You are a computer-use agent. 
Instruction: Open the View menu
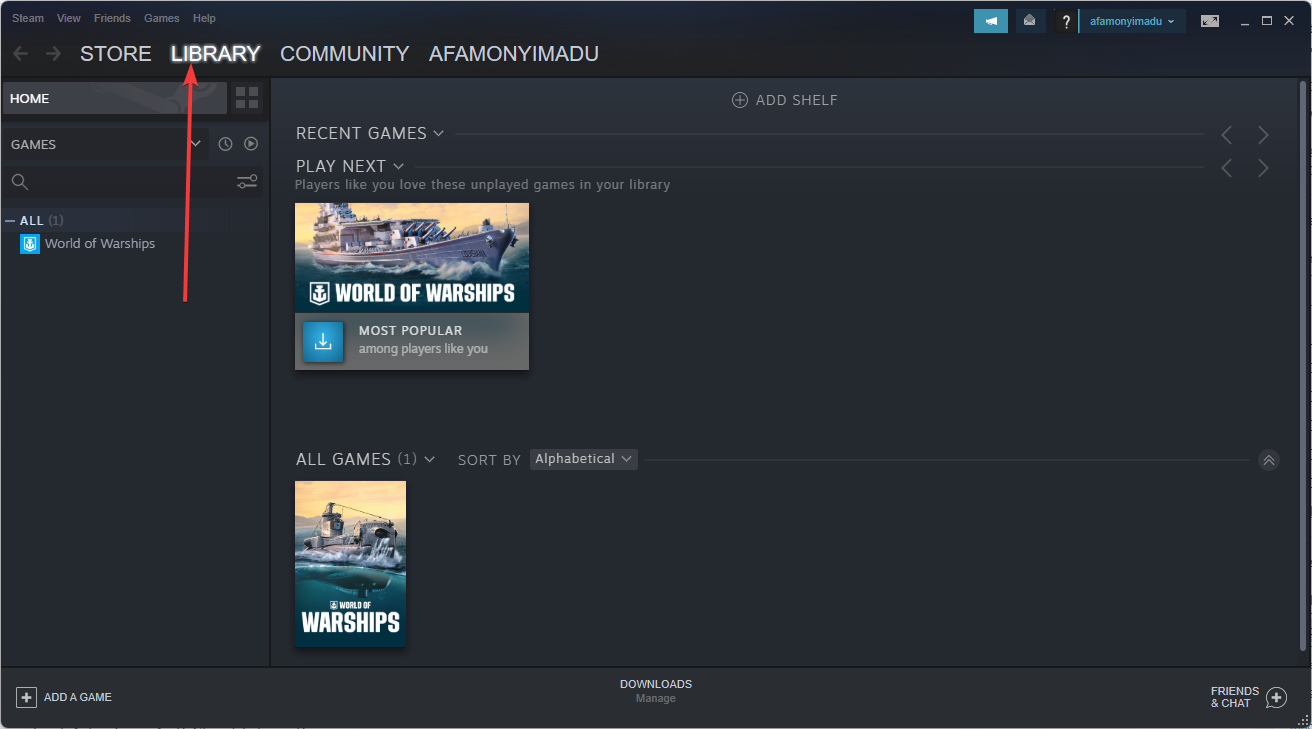(x=69, y=18)
